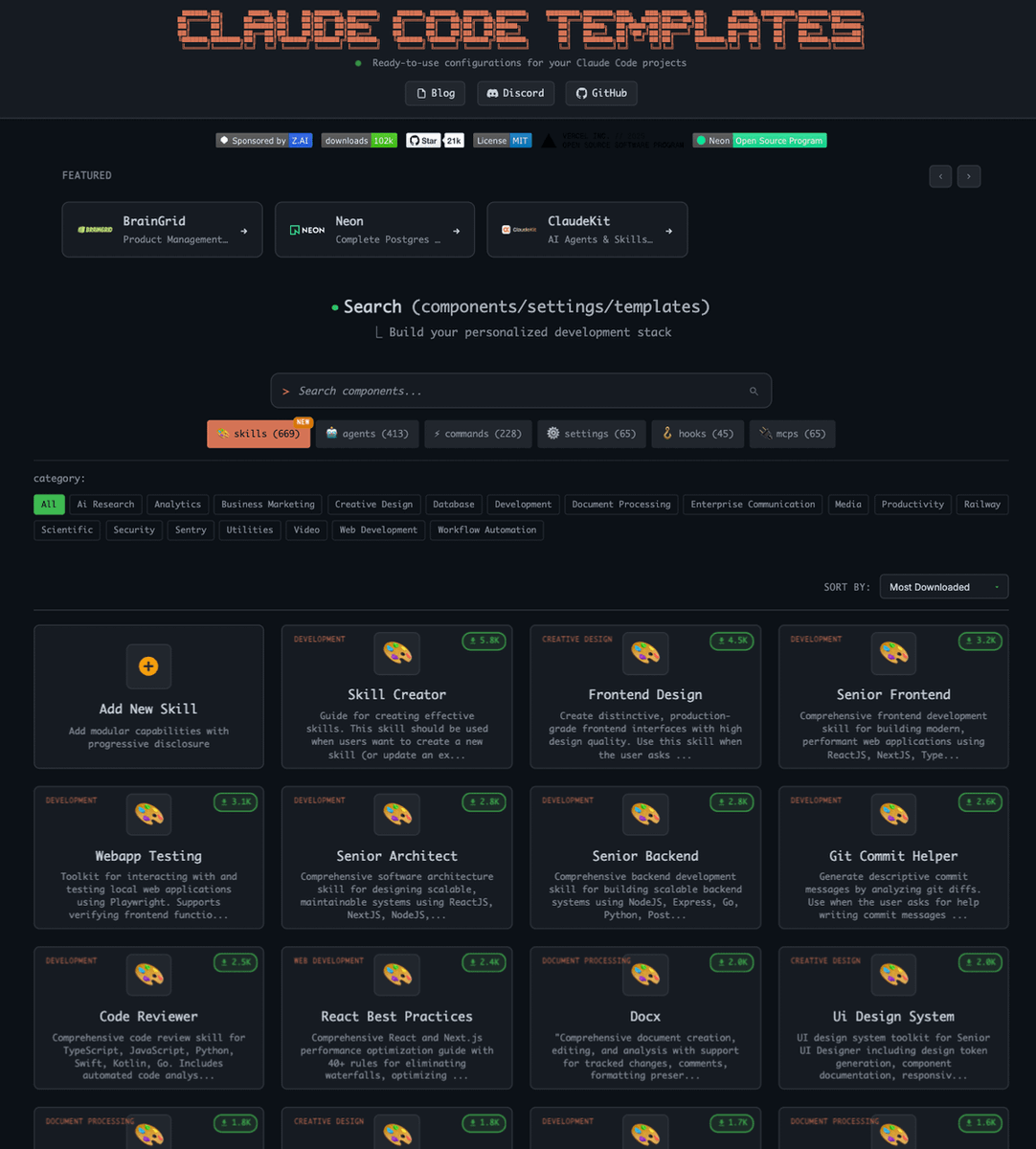This screenshot has height=1149, width=1036.
Task: Click the plus icon on Add New Skill
Action: point(148,666)
